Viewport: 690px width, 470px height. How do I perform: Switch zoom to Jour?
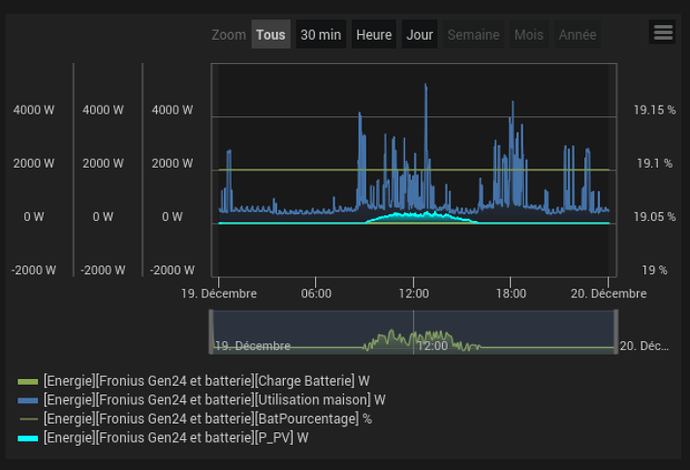[420, 34]
